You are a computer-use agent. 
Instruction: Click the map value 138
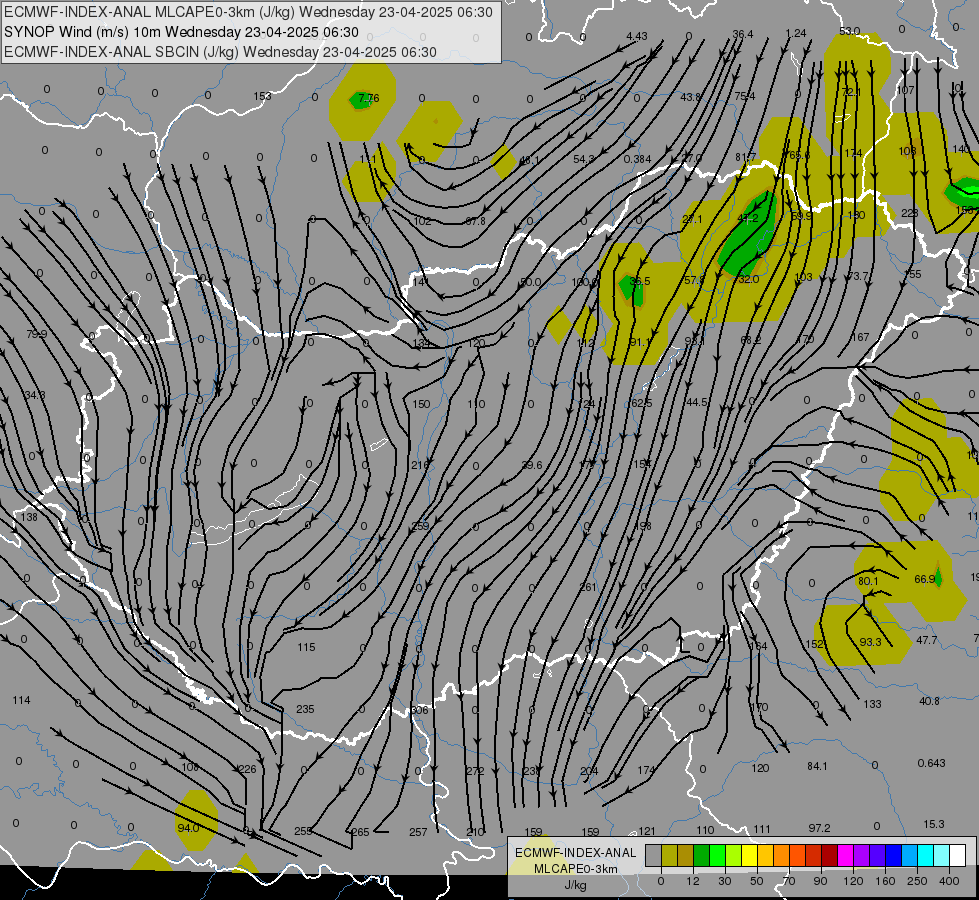29,517
